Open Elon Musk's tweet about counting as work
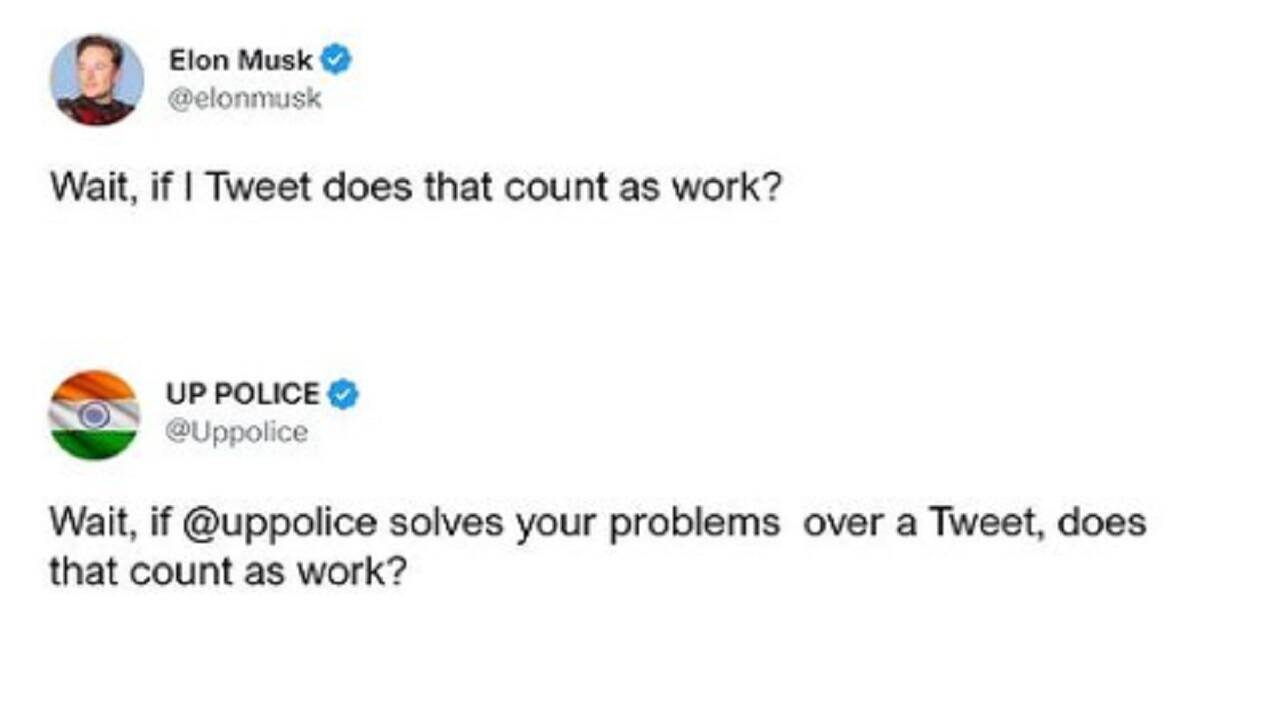Viewport: 1280px width, 720px height. pos(414,189)
